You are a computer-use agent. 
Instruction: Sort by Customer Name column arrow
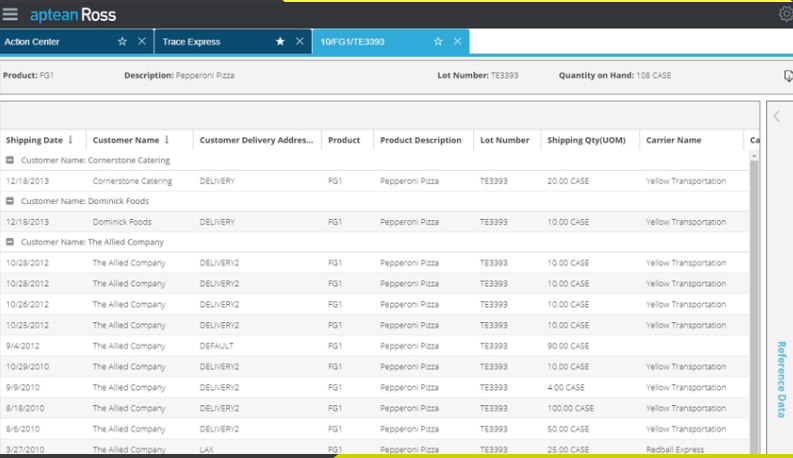click(167, 140)
